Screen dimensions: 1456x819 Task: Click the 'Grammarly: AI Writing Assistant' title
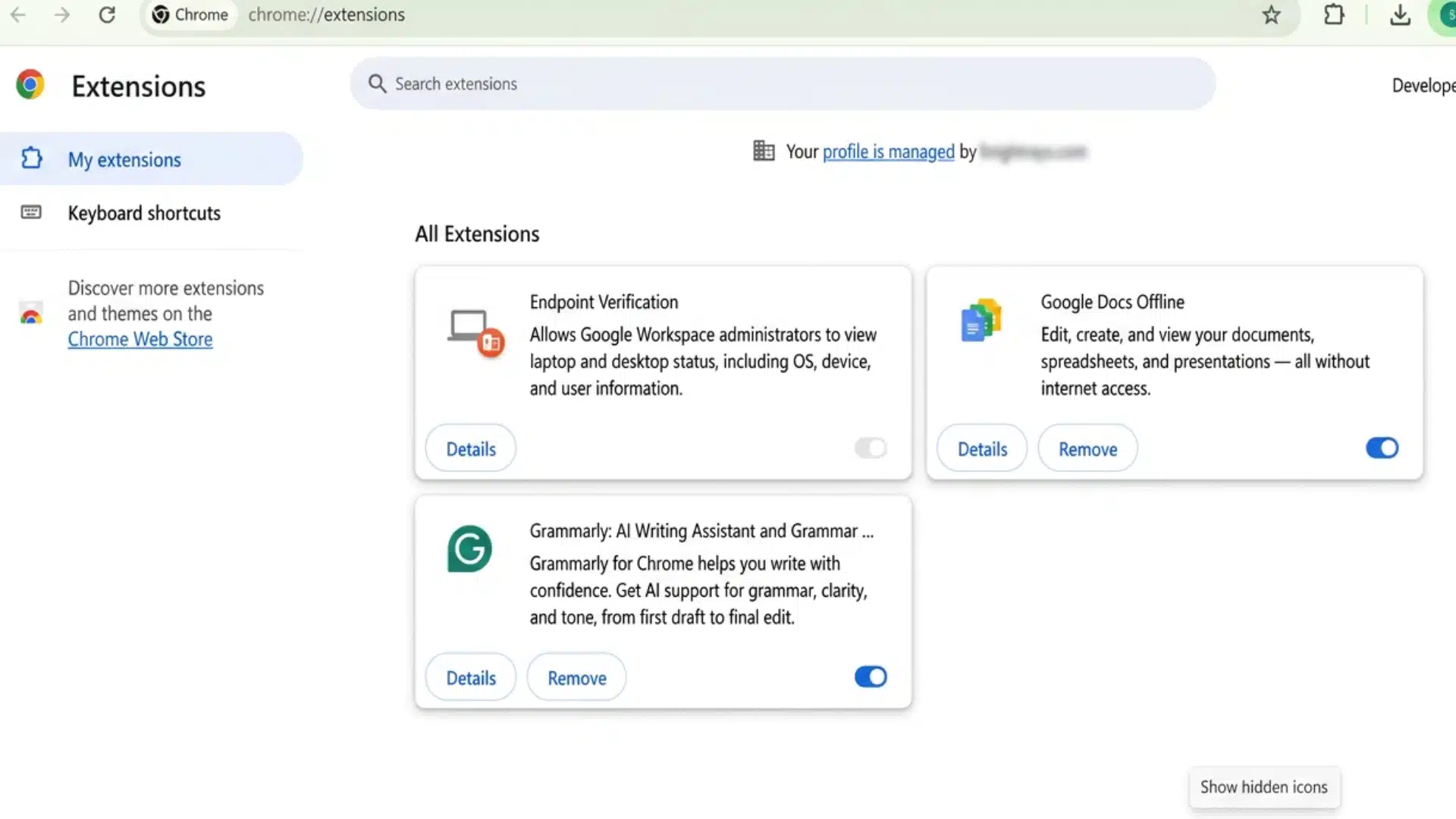click(701, 531)
